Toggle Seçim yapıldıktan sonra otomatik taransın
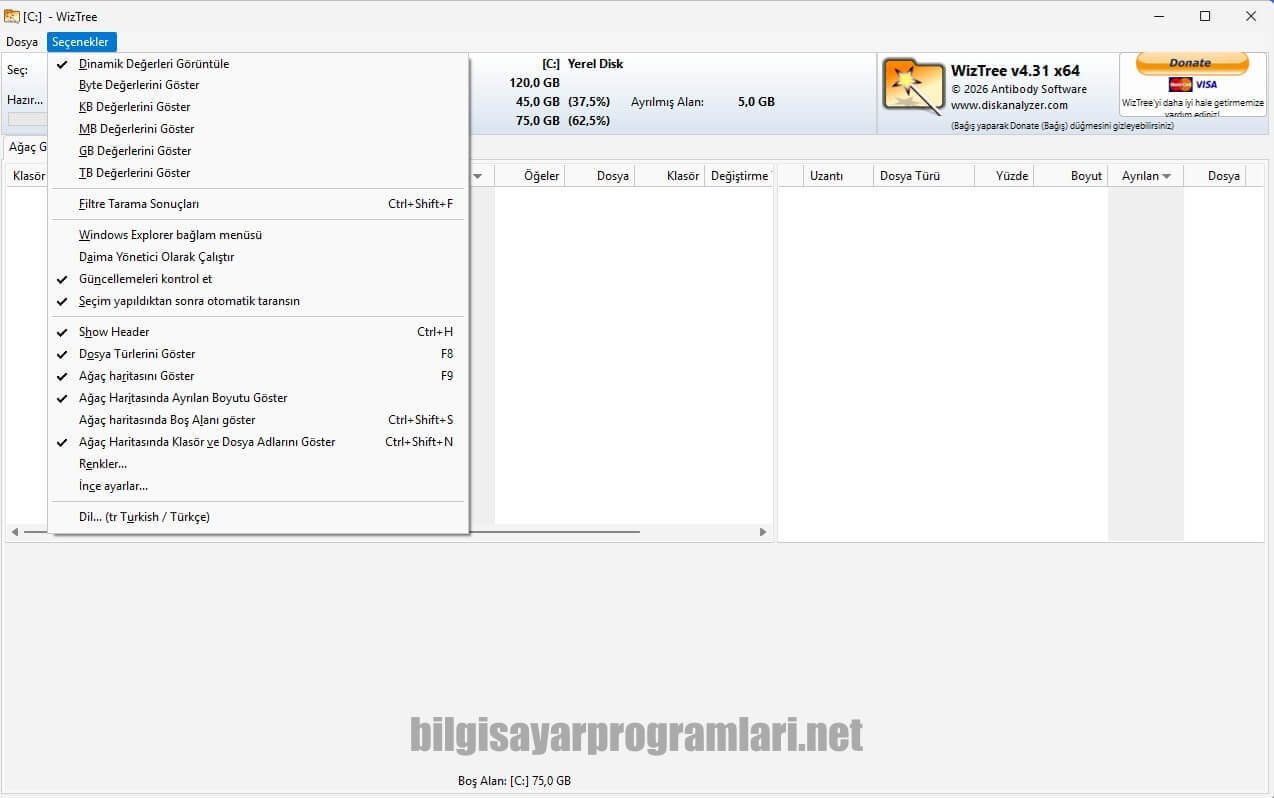The width and height of the screenshot is (1274, 798). pyautogui.click(x=258, y=301)
